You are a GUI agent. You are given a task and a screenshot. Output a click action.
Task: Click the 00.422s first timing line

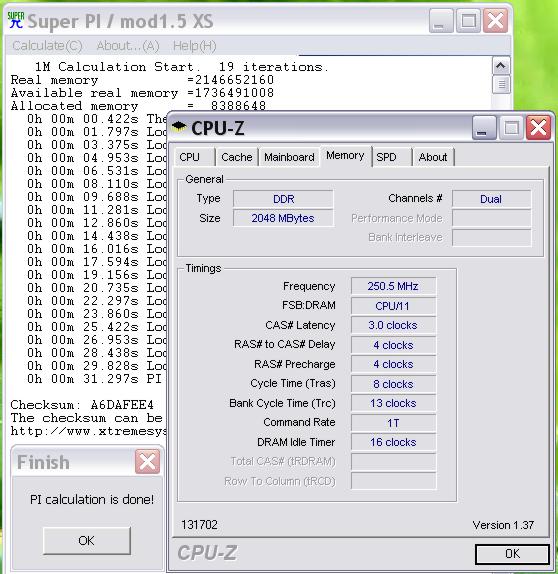(97, 119)
